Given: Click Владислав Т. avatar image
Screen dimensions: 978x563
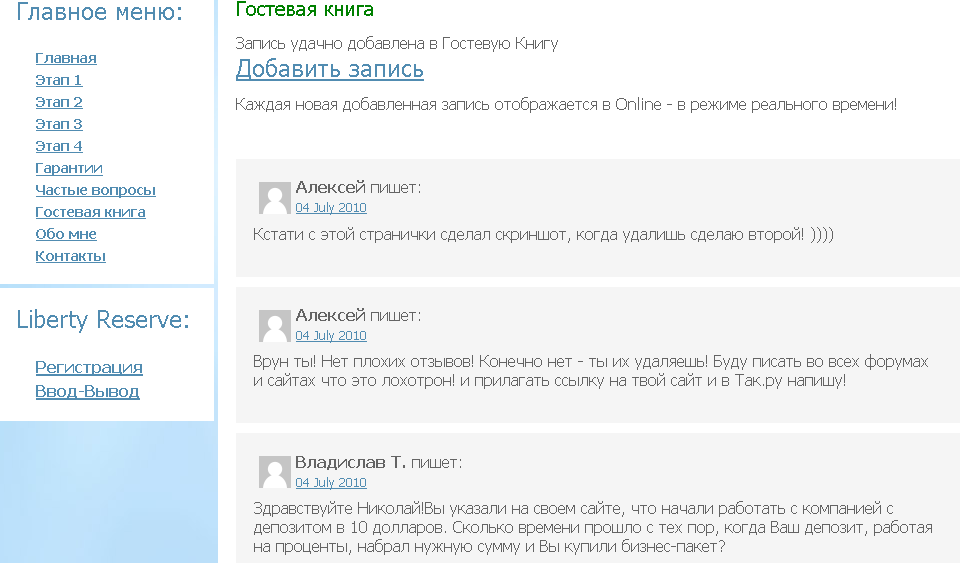Looking at the screenshot, I should coord(274,472).
